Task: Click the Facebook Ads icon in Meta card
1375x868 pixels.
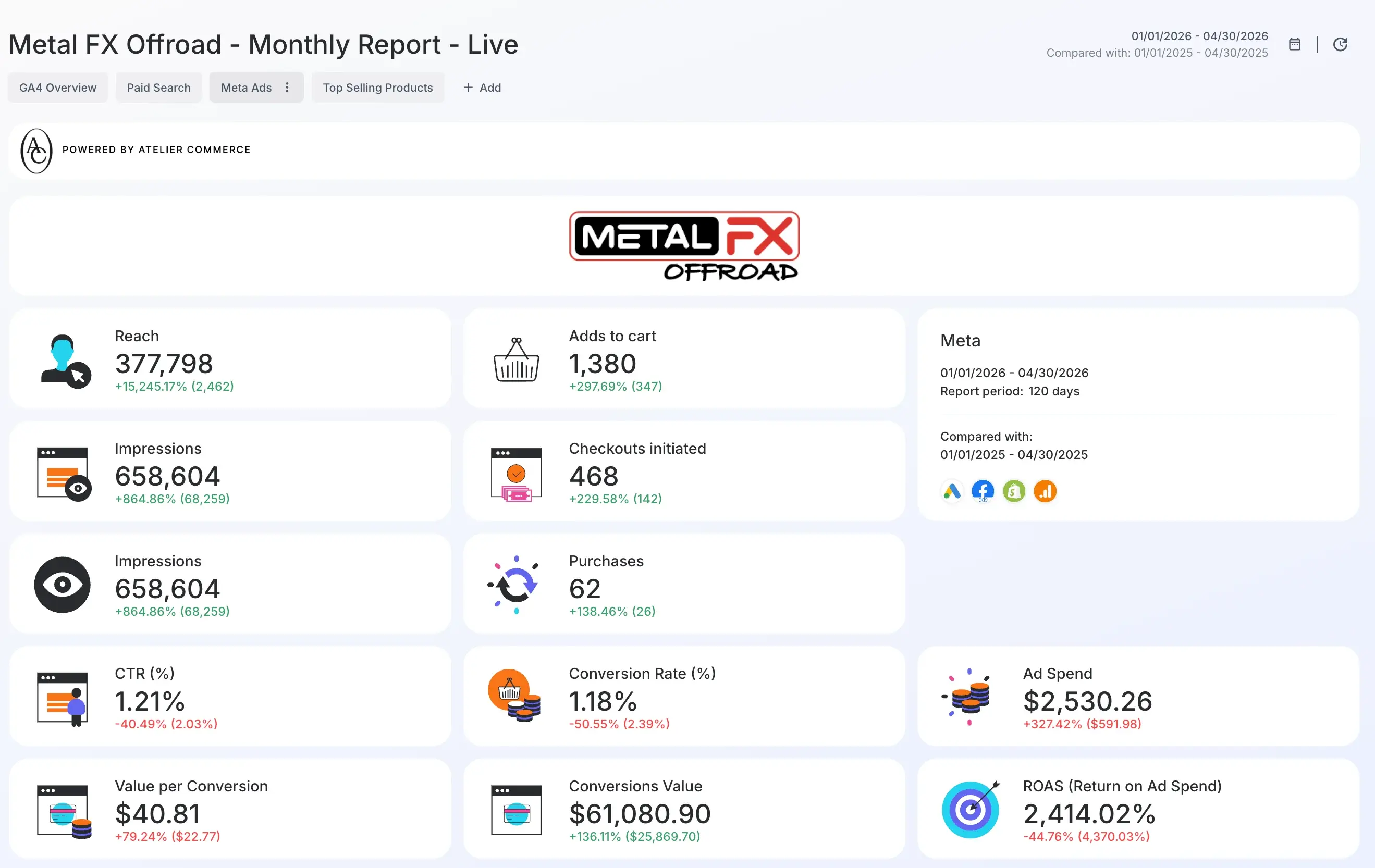Action: click(983, 491)
